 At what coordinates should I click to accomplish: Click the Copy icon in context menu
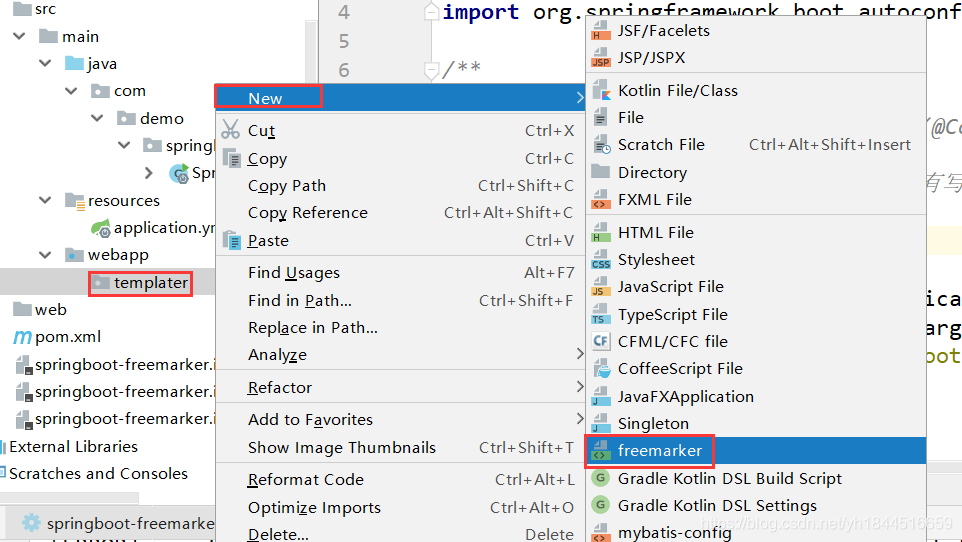232,158
